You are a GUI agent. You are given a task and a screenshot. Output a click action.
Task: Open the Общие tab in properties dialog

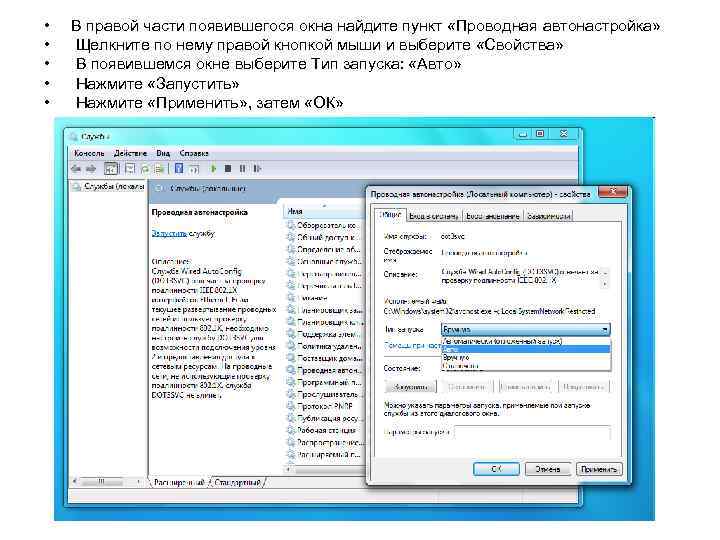tap(391, 215)
